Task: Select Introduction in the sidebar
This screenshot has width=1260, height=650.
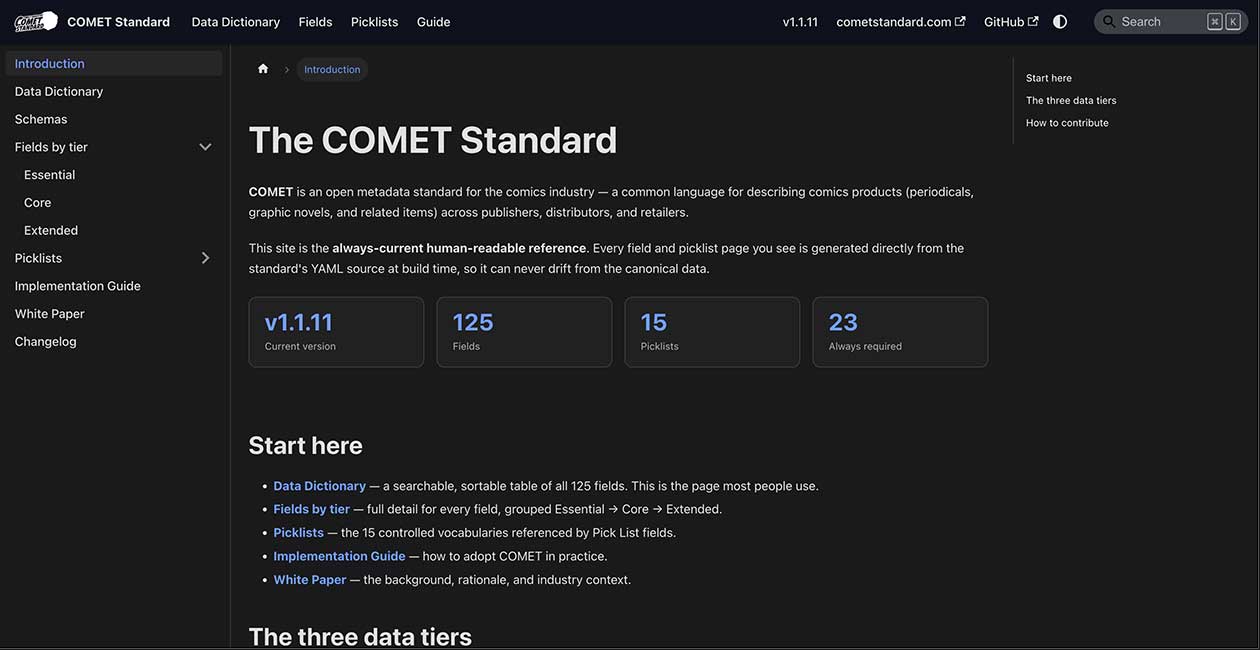Action: [x=114, y=63]
